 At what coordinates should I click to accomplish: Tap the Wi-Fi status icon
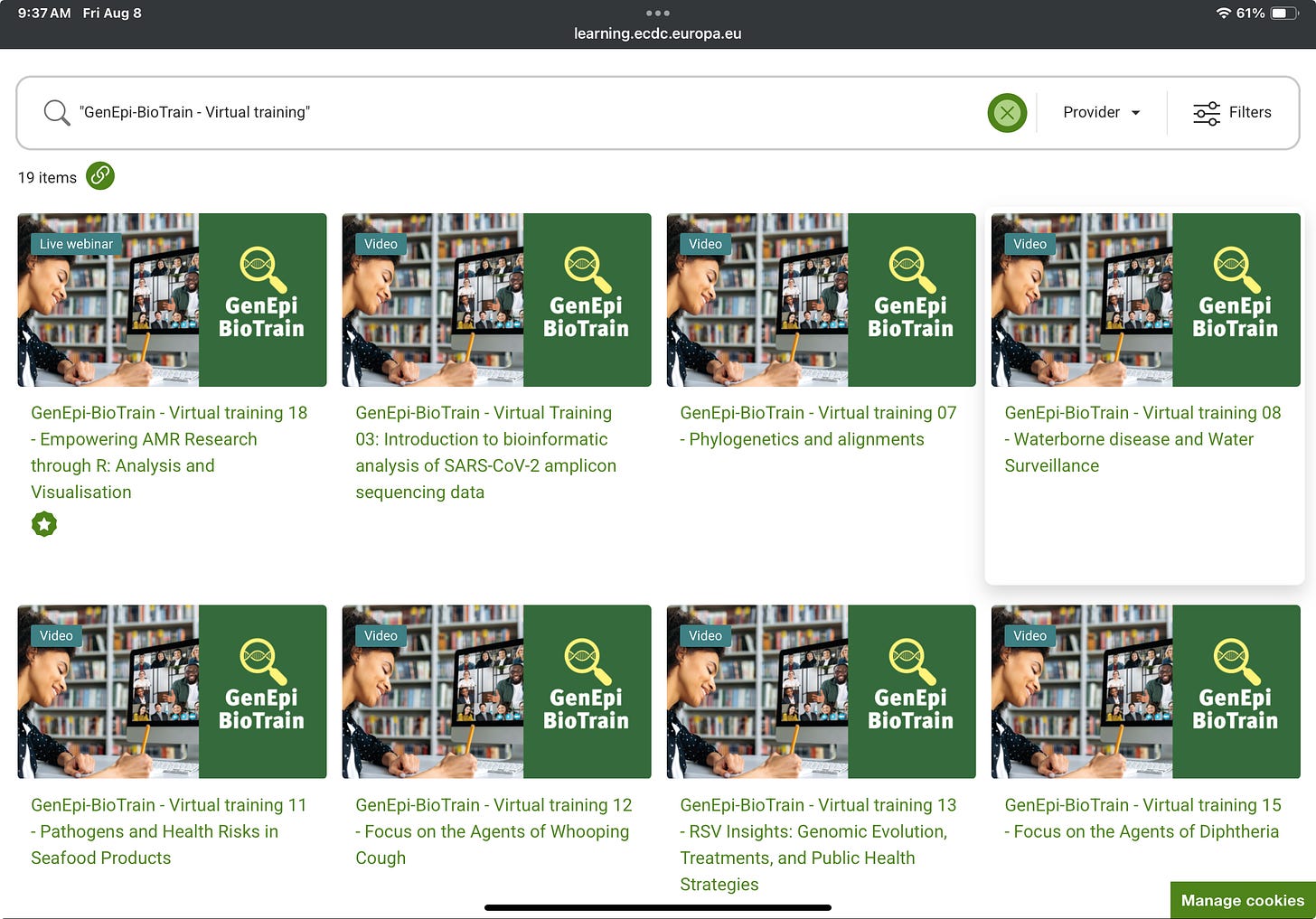tap(1224, 13)
